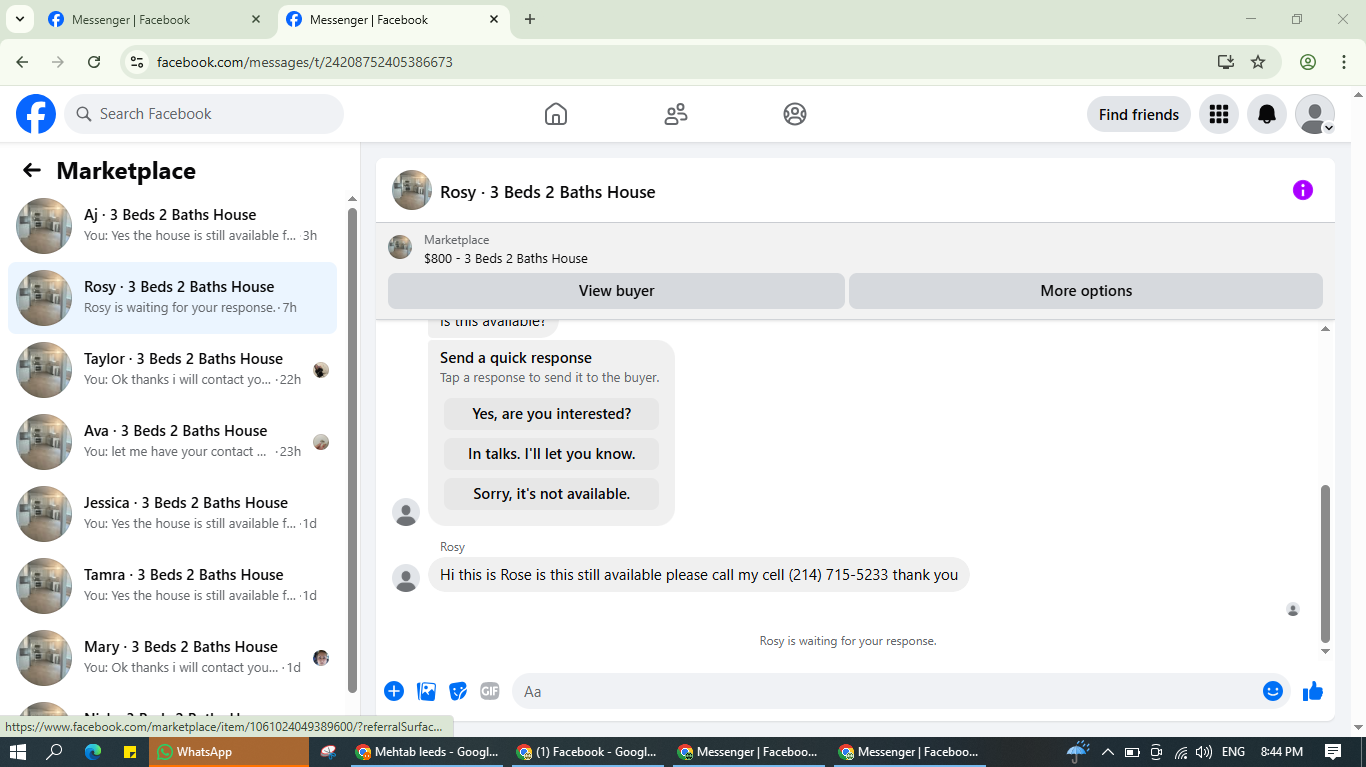Attach a photo using the image icon
The width and height of the screenshot is (1366, 767).
426,691
